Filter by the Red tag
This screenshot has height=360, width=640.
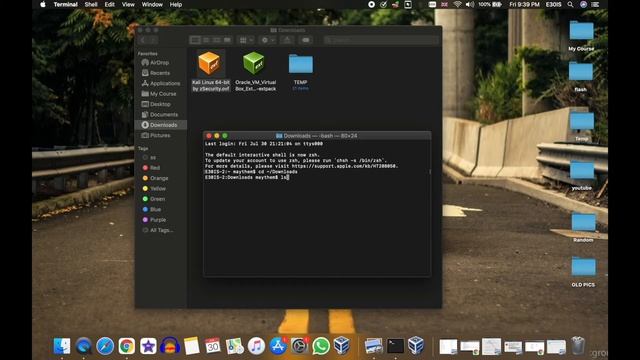click(x=151, y=168)
